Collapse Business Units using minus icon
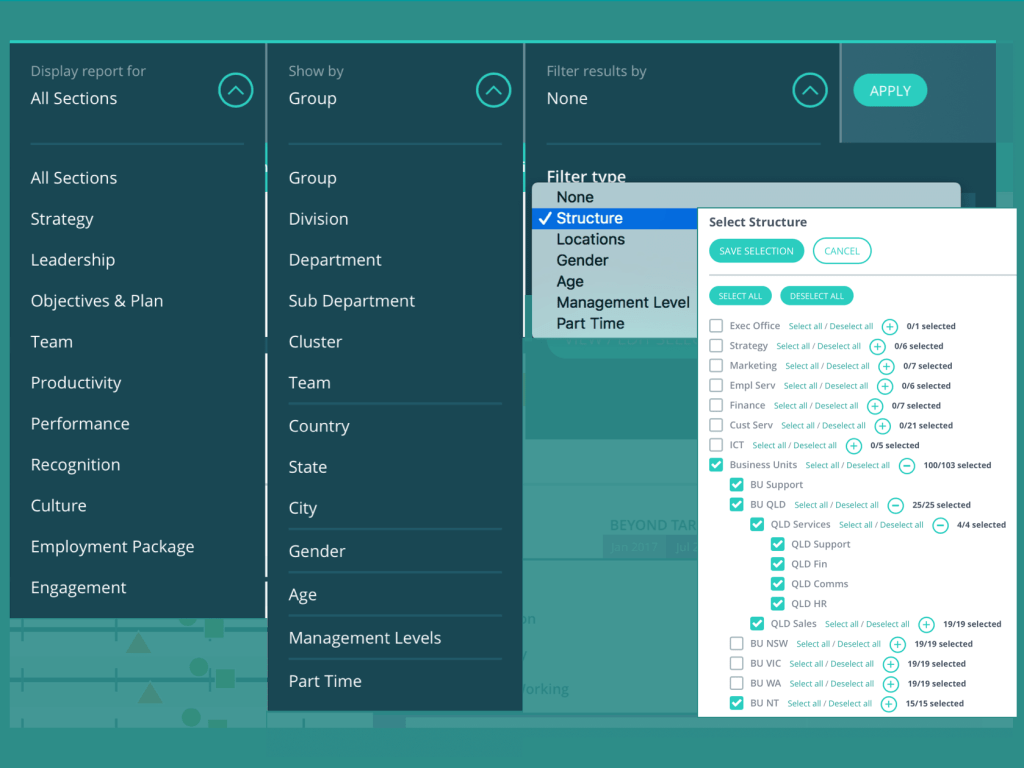The image size is (1024, 768). pos(906,465)
